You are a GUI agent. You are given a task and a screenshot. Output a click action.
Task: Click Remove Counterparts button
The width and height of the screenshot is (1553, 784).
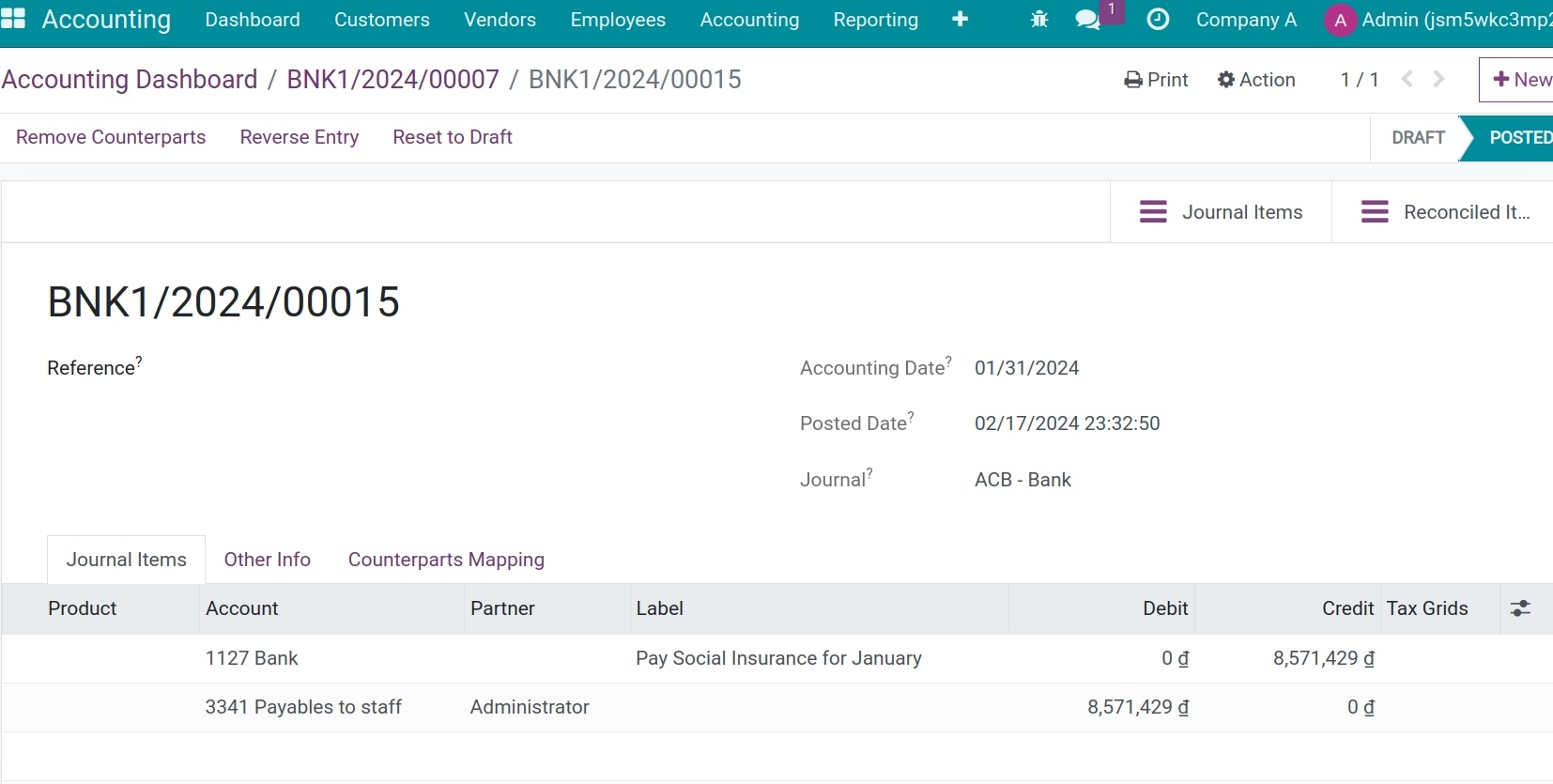point(111,137)
